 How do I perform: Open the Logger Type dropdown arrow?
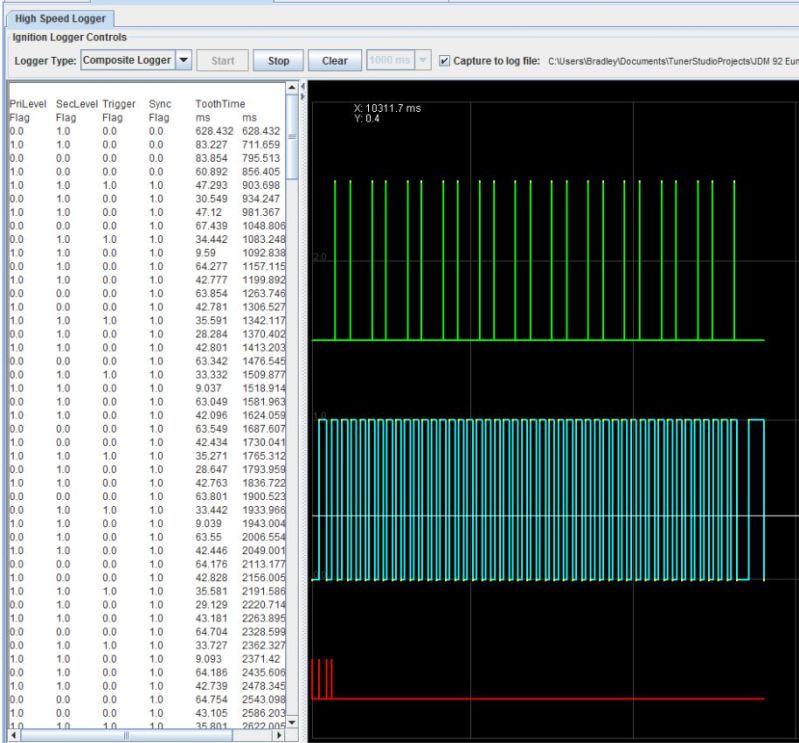point(184,60)
